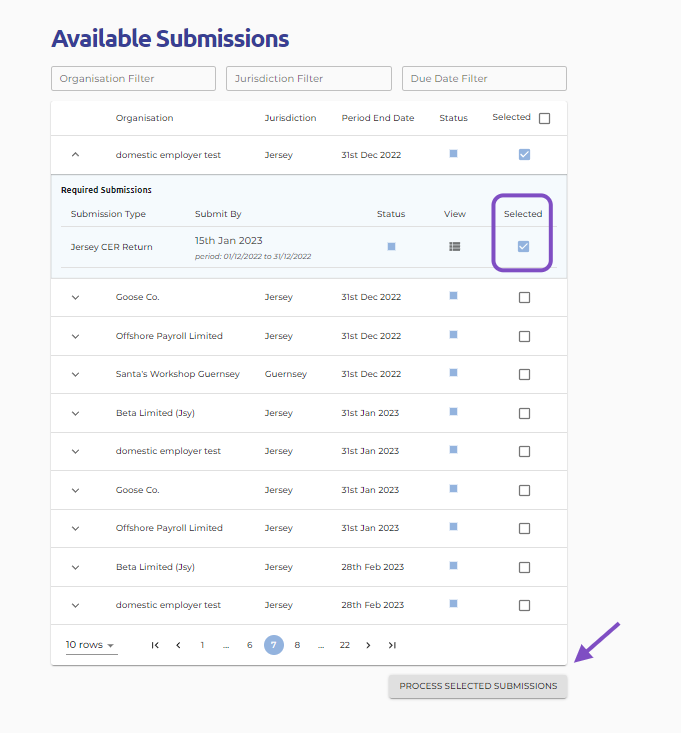Click the Organisation column header

(144, 118)
